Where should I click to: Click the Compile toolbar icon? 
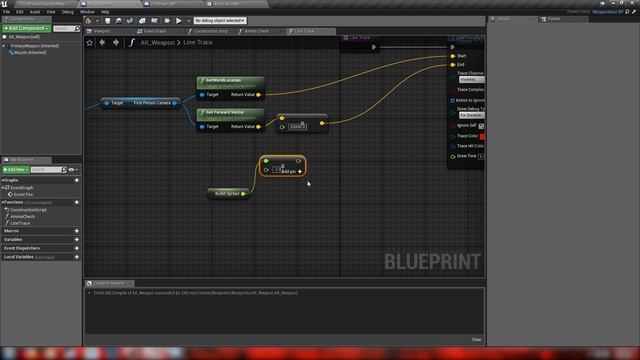pyautogui.click(x=89, y=20)
